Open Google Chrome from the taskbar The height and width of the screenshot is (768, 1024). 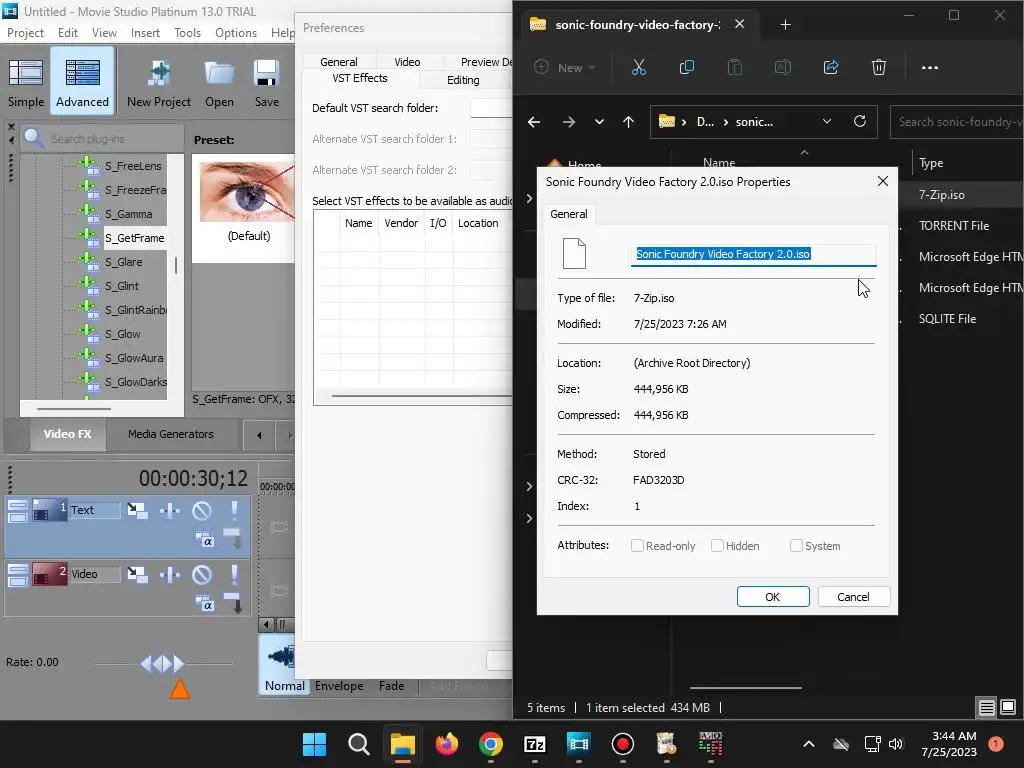490,744
